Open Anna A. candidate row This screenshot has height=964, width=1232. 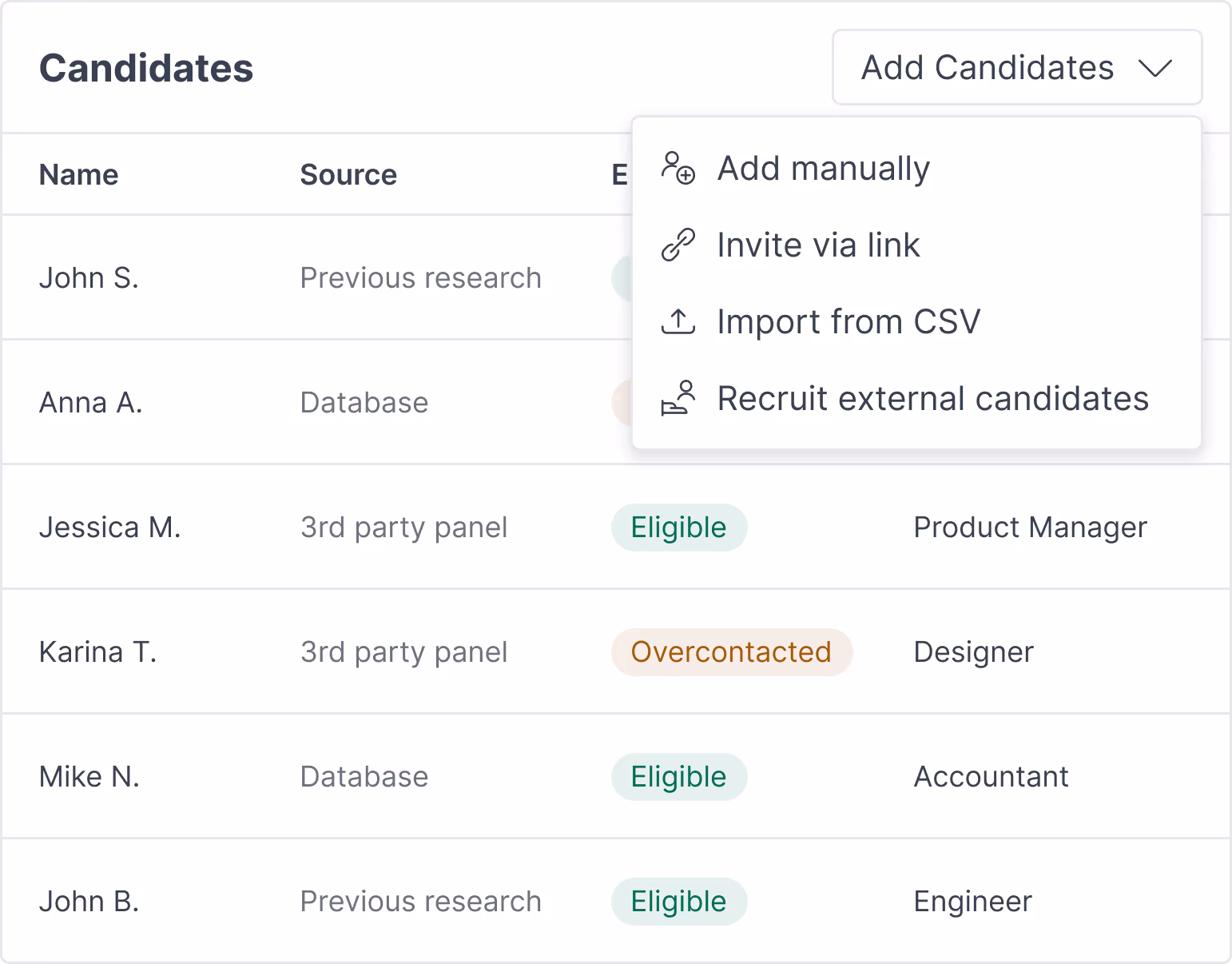[x=91, y=403]
